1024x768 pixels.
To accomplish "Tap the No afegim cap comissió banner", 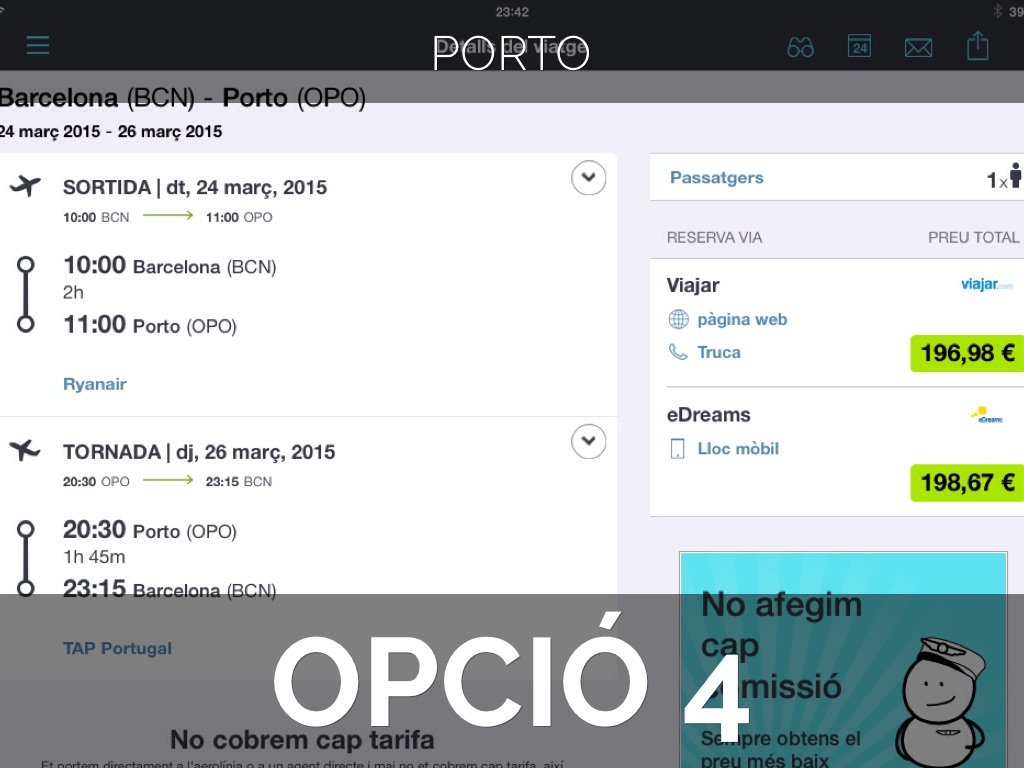I will 842,660.
